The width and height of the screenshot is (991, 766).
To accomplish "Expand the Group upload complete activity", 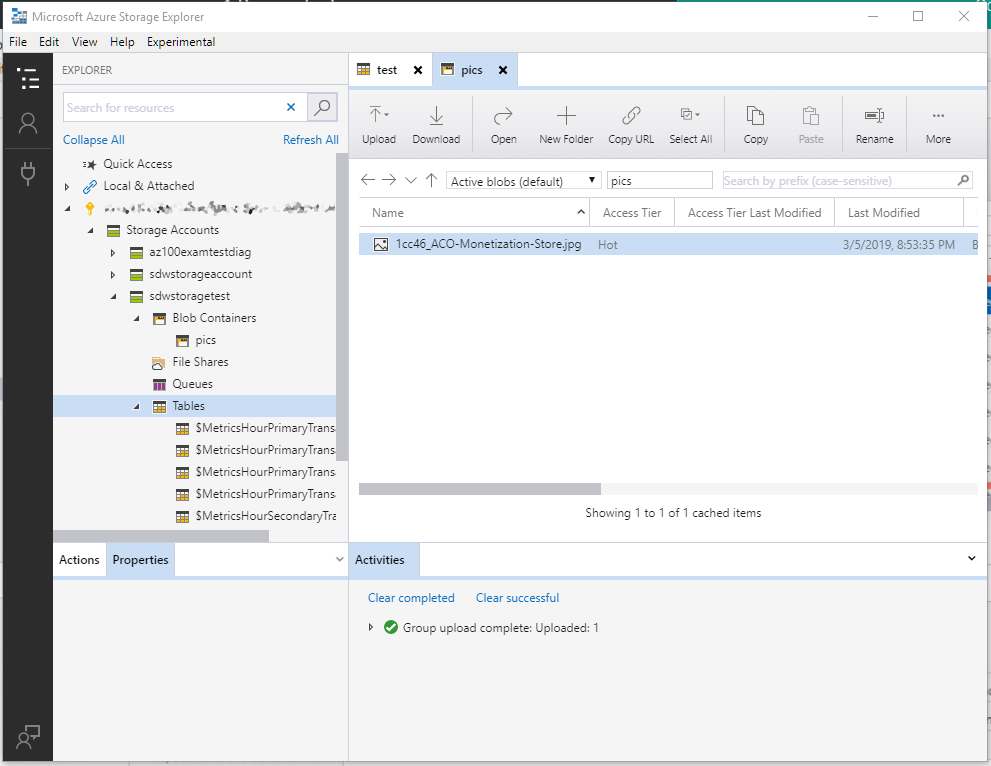I will pos(371,628).
